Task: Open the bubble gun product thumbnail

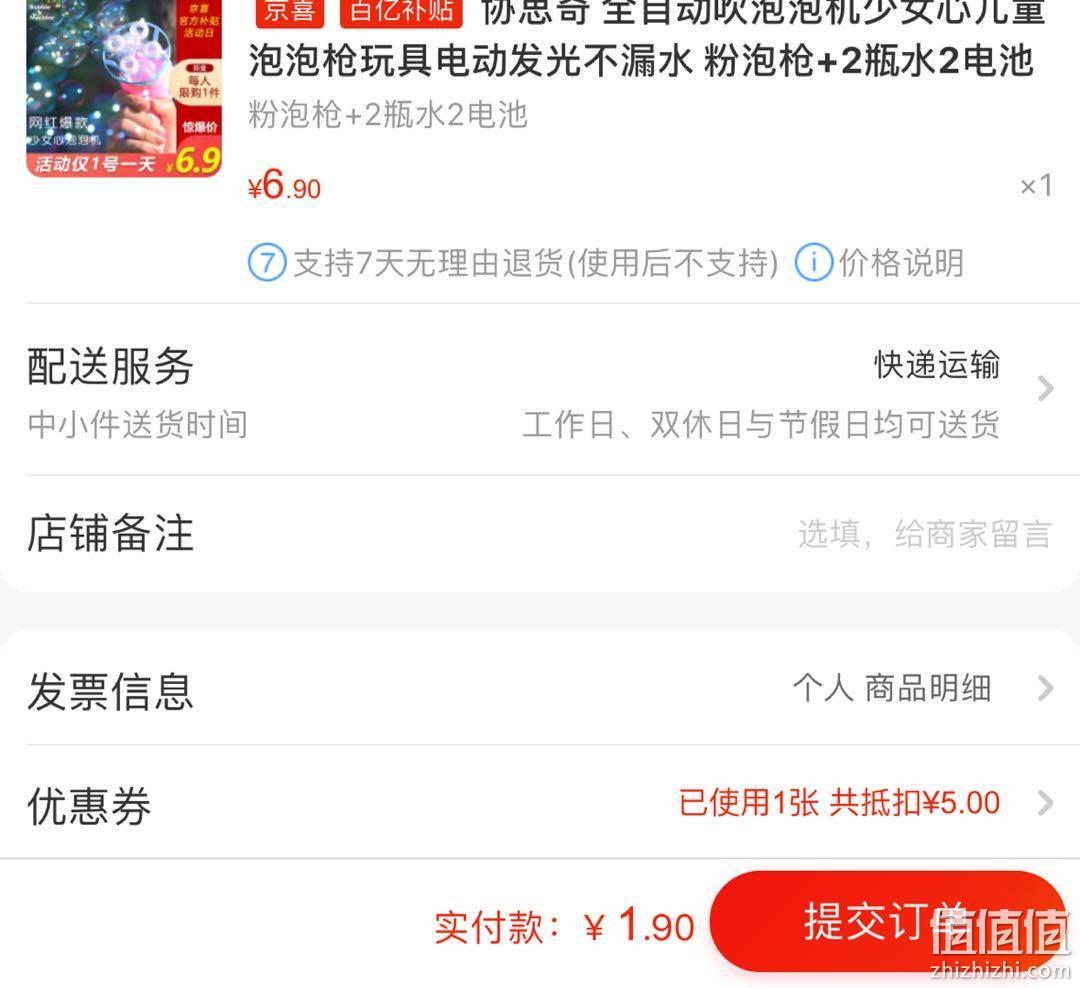Action: click(x=124, y=88)
